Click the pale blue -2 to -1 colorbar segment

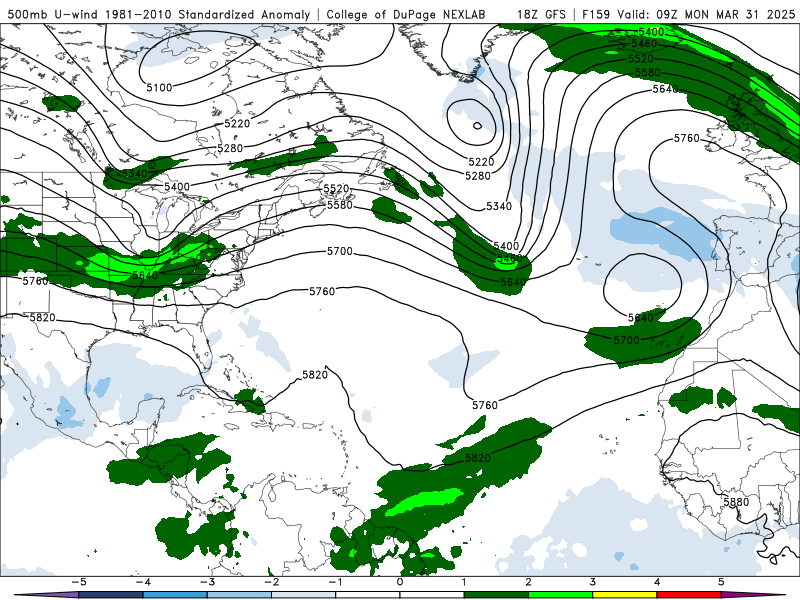tap(304, 595)
